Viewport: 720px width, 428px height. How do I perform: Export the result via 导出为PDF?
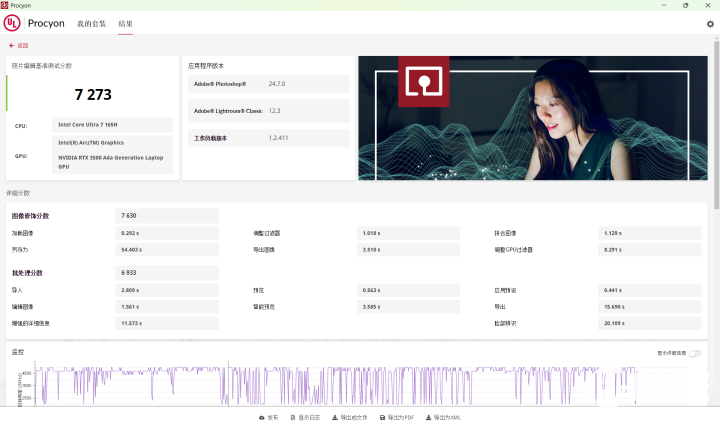[x=395, y=417]
